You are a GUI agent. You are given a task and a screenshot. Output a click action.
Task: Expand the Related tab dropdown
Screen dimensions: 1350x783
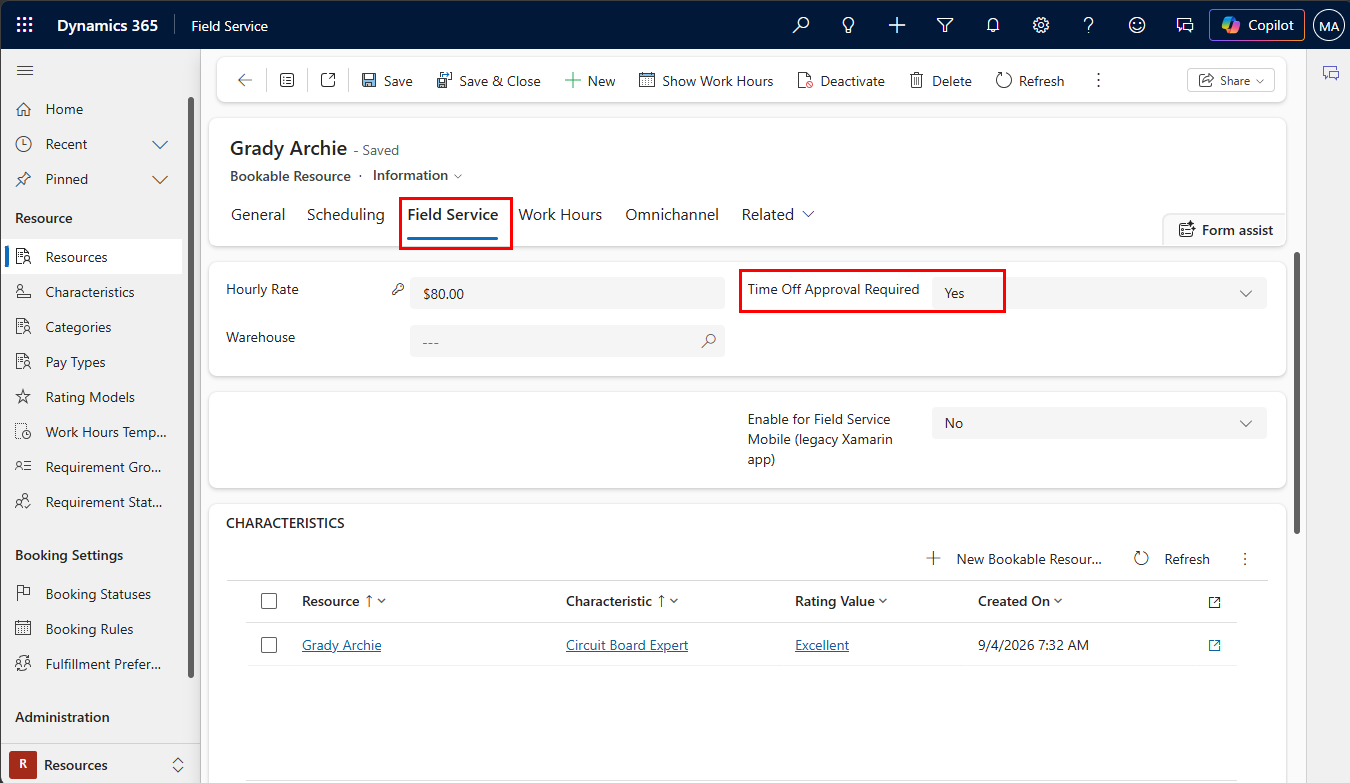point(778,215)
